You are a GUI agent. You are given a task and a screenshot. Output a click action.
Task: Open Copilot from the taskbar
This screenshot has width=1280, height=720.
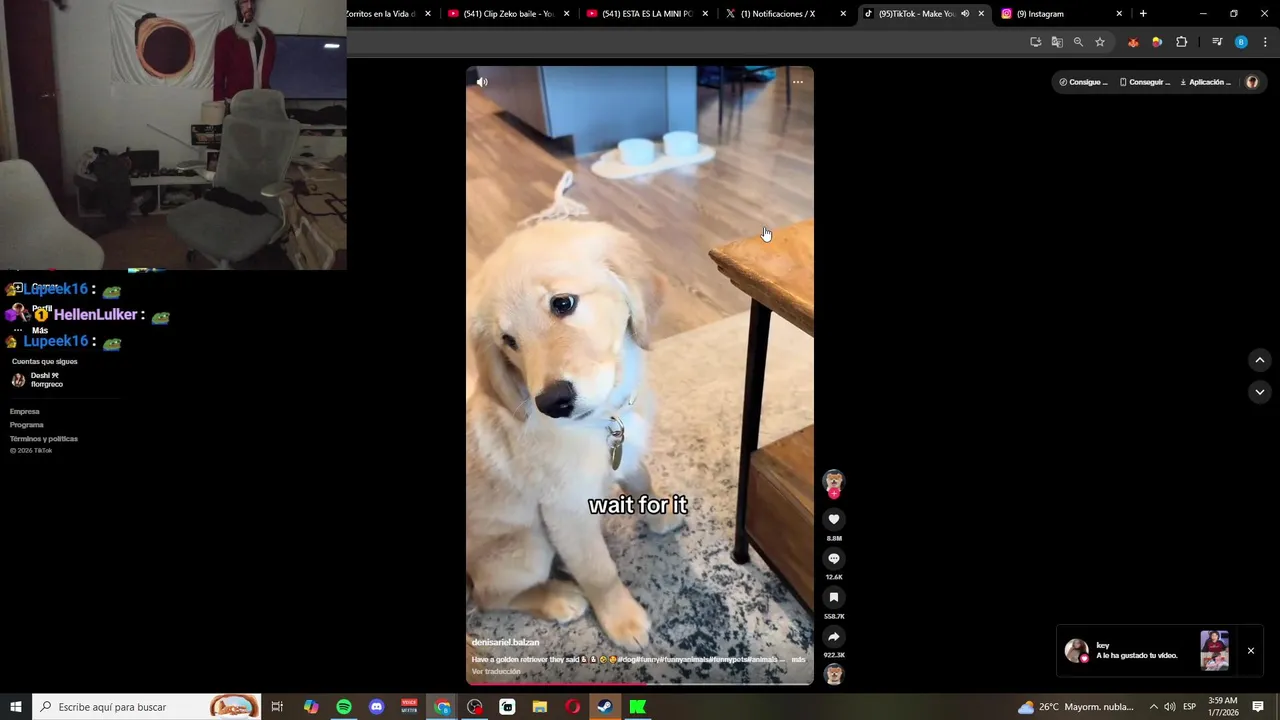311,707
